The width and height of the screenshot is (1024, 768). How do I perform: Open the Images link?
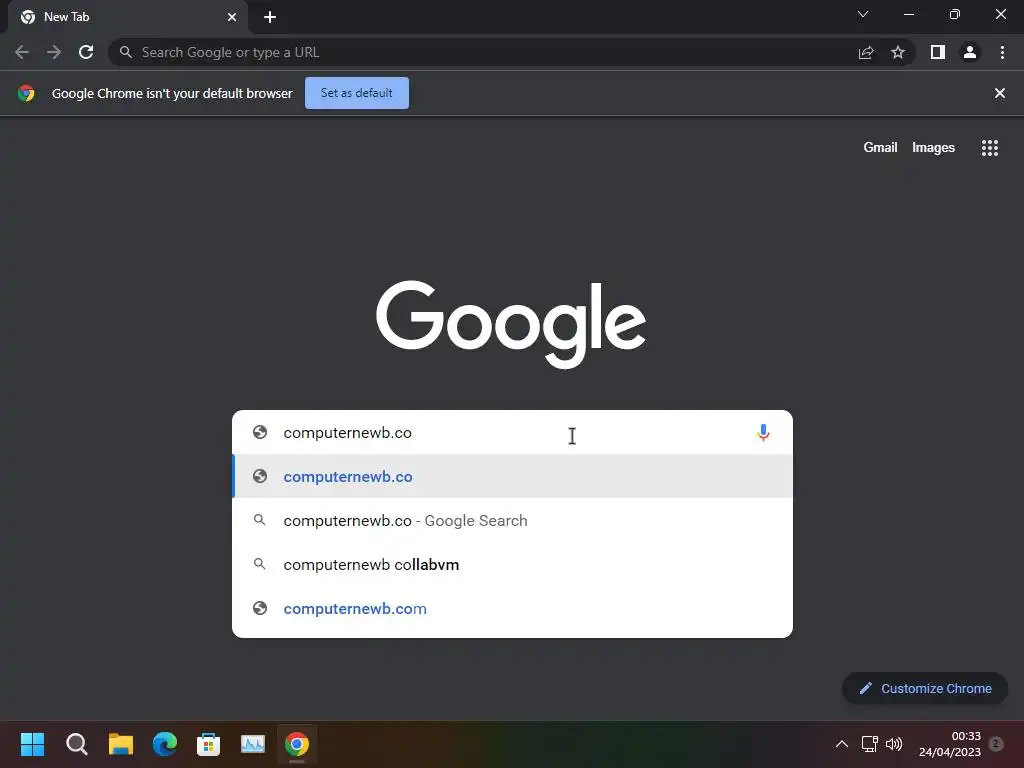pos(933,148)
